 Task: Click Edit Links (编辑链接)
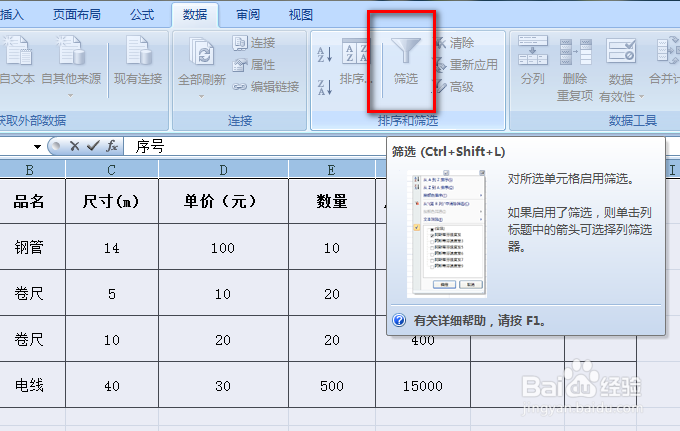tap(266, 87)
